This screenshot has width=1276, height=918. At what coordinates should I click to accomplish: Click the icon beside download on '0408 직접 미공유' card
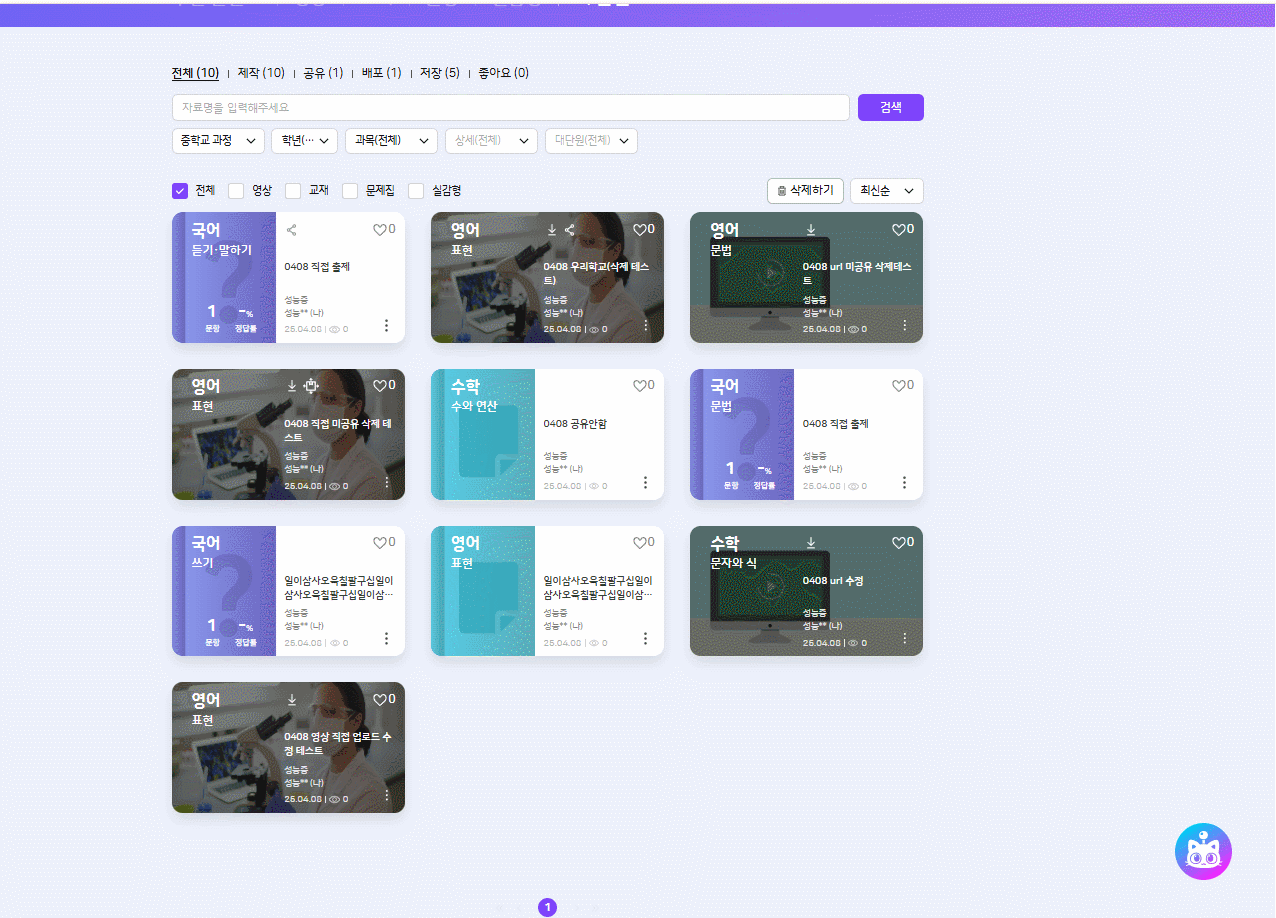[310, 386]
